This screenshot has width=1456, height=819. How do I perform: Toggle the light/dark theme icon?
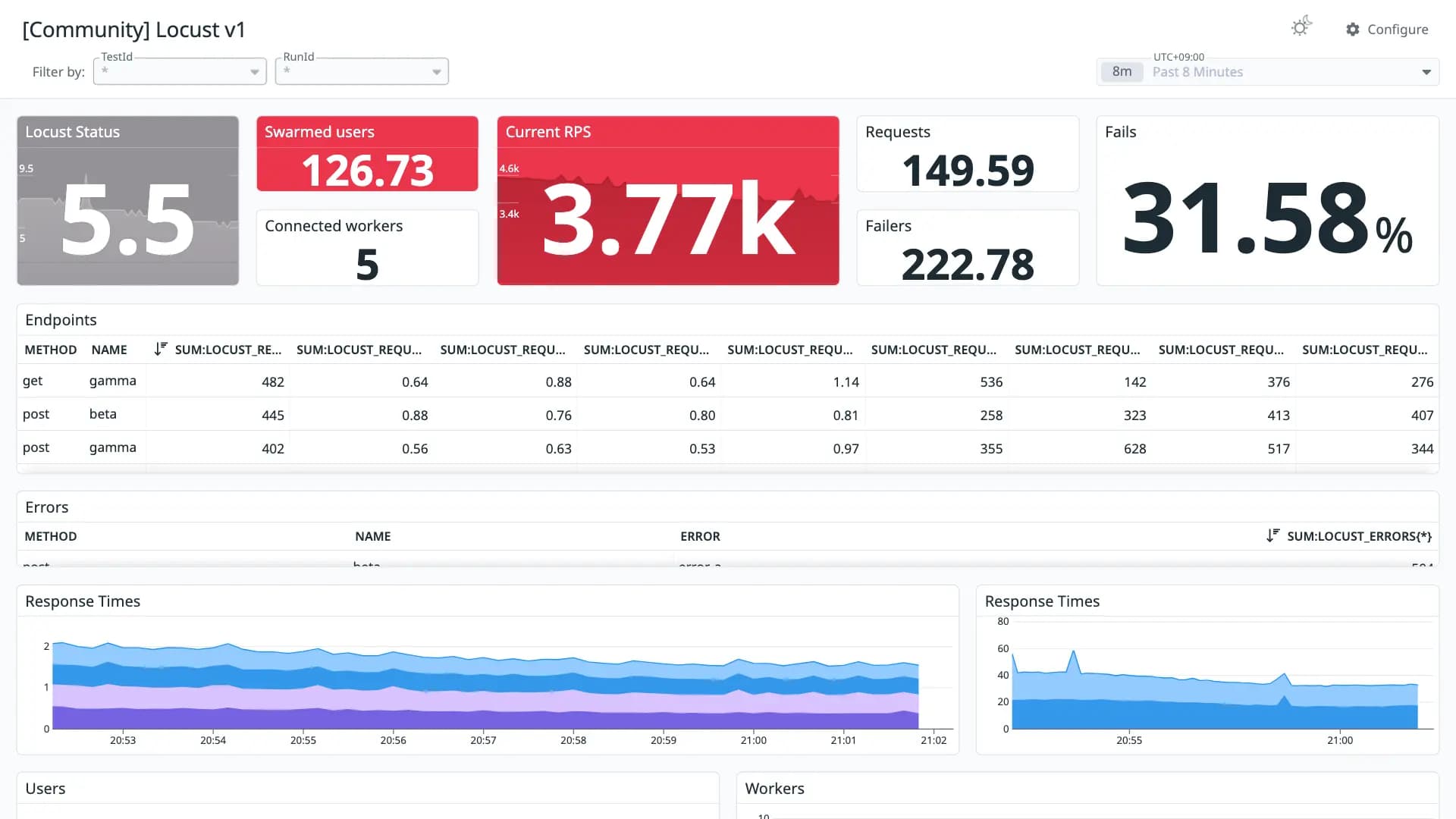pyautogui.click(x=1301, y=27)
